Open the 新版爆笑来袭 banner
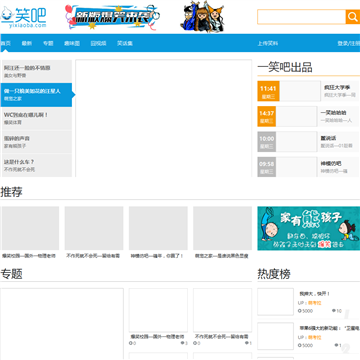 click(112, 17)
